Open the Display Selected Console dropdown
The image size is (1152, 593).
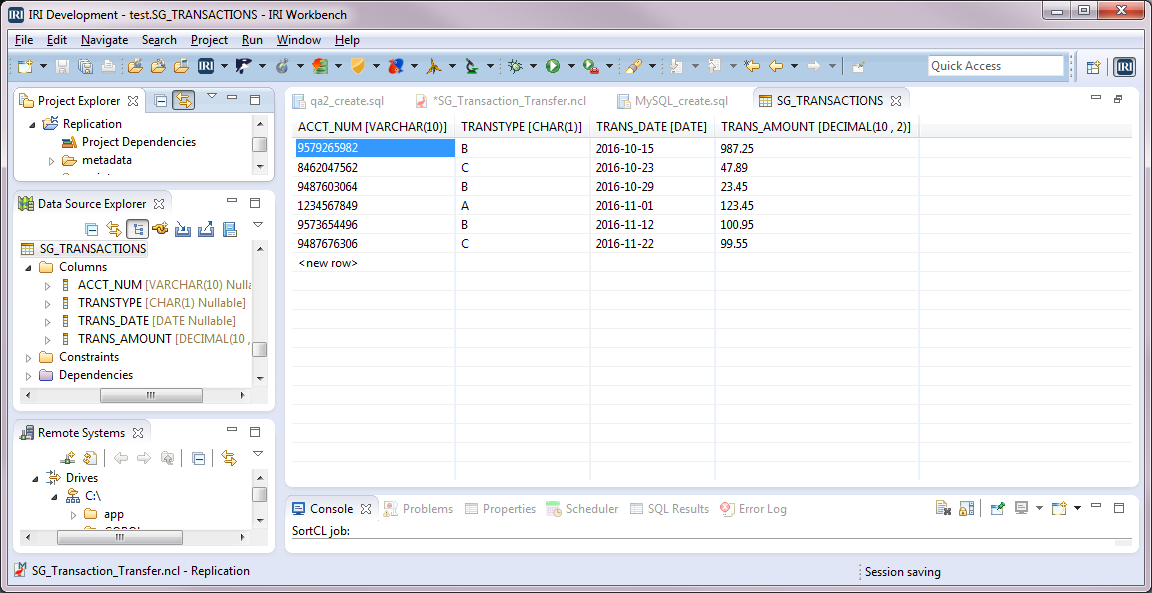pos(1040,508)
